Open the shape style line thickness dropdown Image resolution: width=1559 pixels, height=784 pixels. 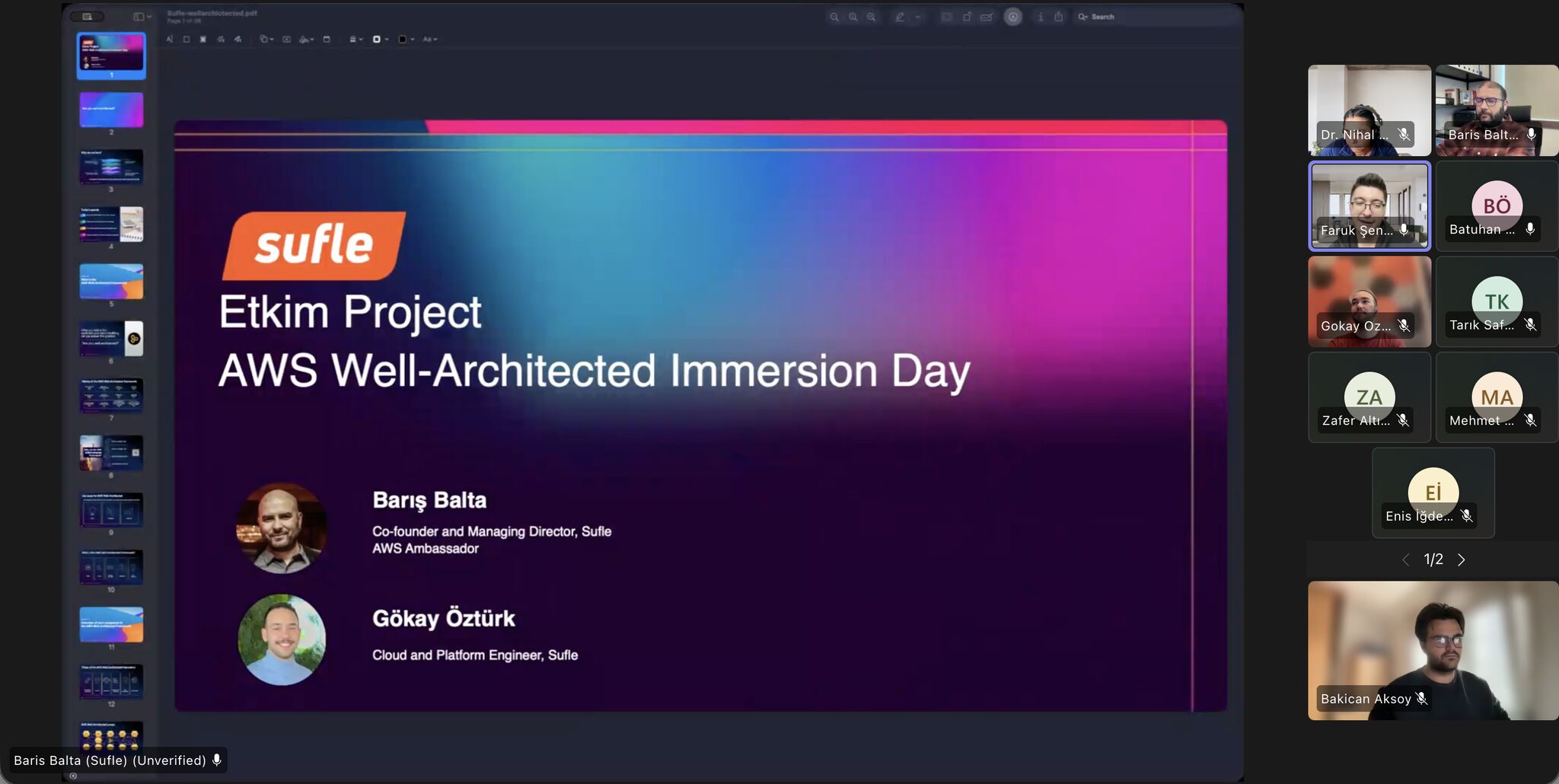[x=355, y=39]
